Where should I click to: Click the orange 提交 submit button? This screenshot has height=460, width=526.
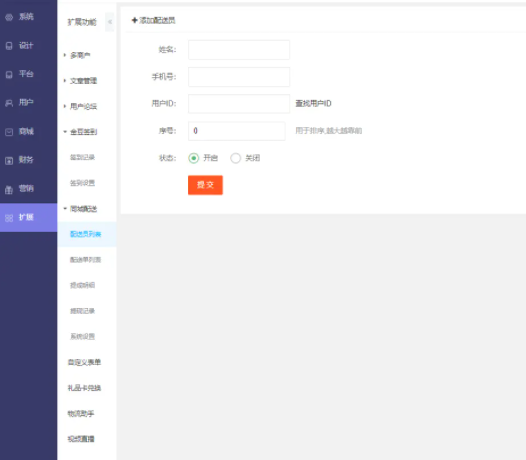pos(205,185)
